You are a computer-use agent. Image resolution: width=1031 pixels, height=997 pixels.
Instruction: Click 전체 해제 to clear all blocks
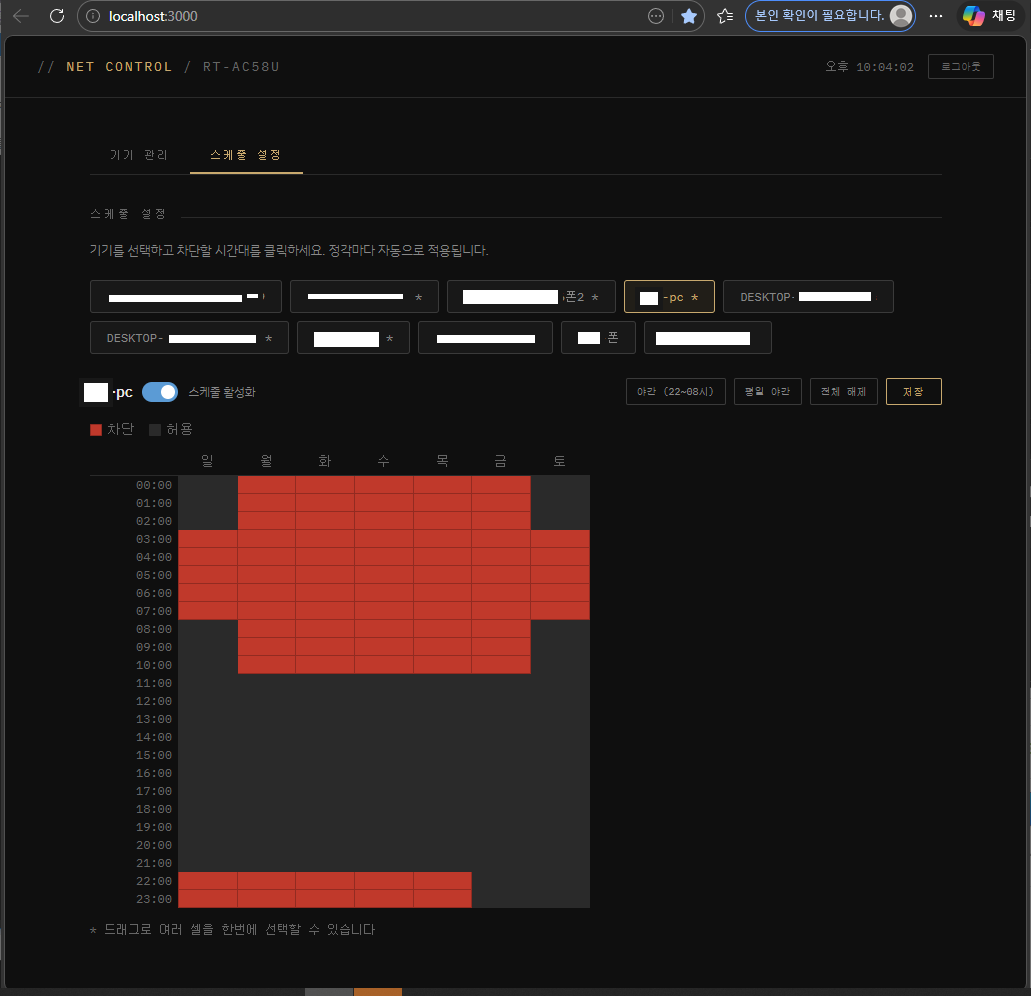click(844, 392)
